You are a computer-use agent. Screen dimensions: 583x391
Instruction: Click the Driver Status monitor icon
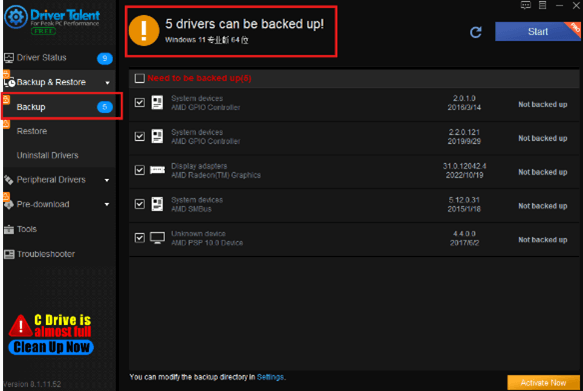point(9,58)
